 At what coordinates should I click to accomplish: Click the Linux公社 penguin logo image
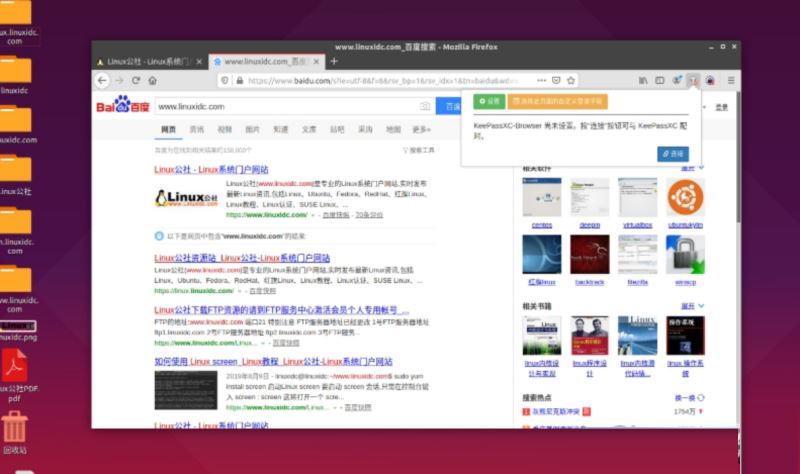click(186, 198)
